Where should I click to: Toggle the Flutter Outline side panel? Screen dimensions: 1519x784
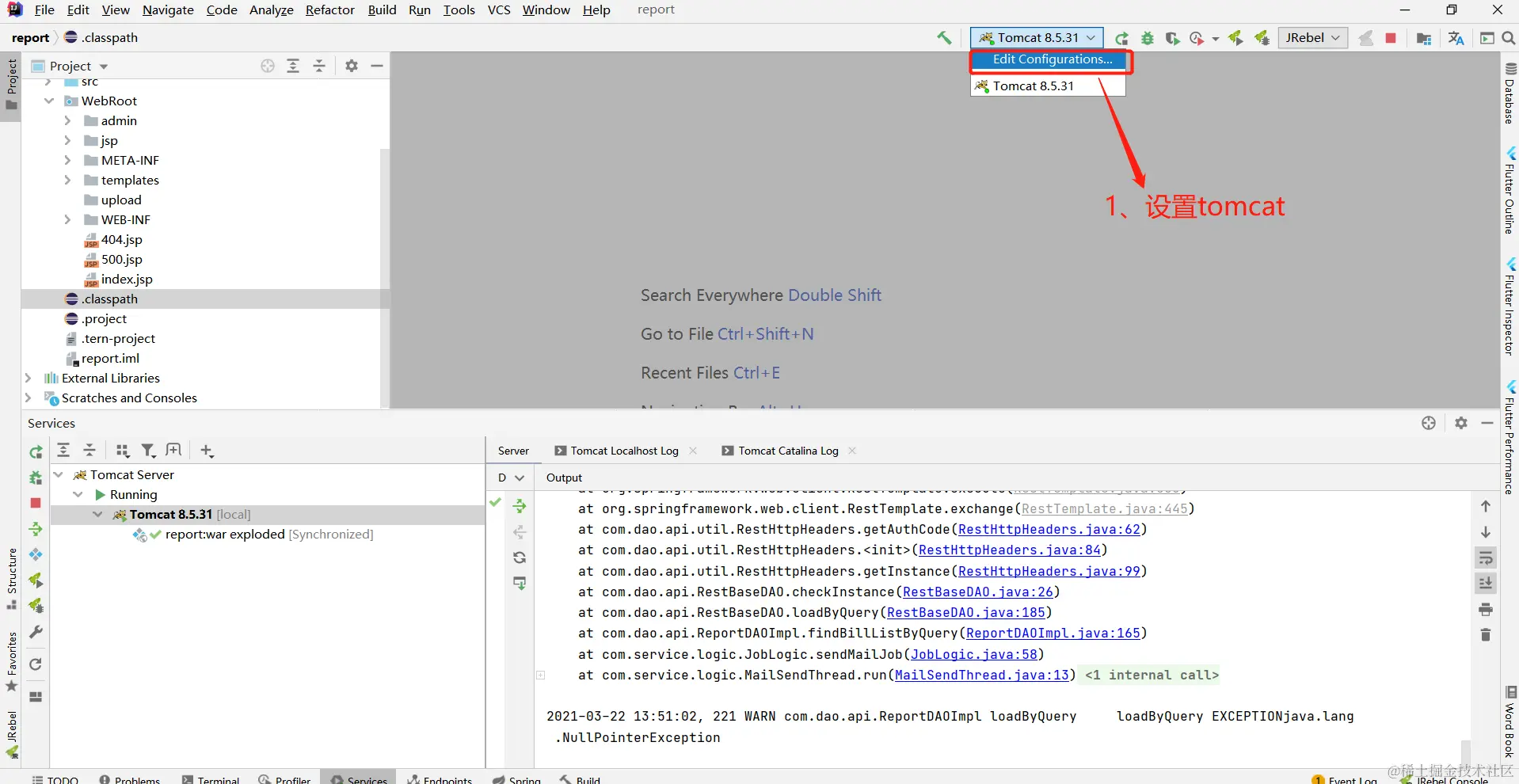pyautogui.click(x=1509, y=191)
